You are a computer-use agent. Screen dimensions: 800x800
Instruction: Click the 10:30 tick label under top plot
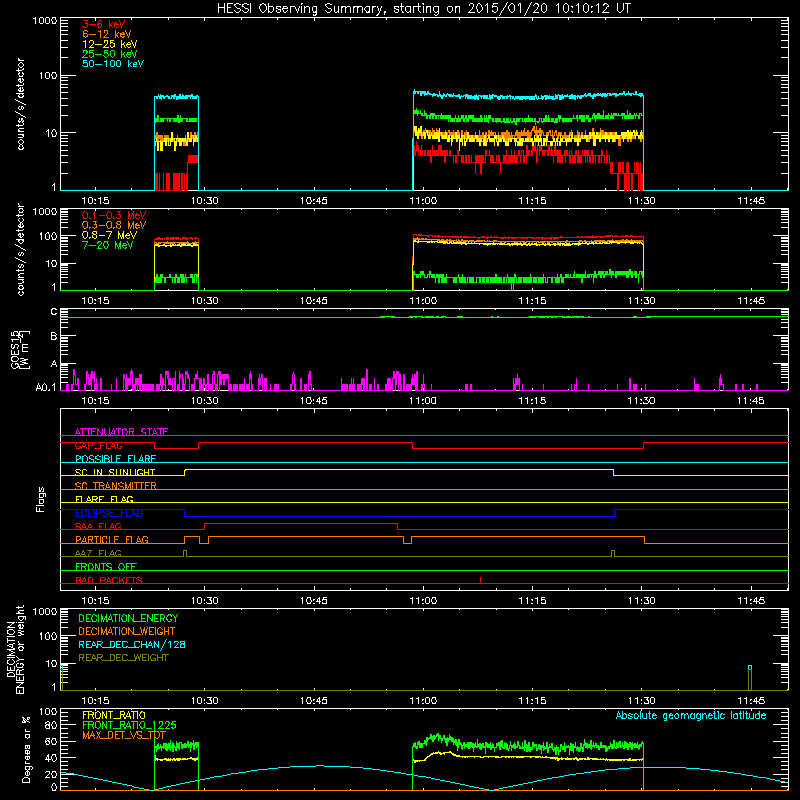click(205, 201)
